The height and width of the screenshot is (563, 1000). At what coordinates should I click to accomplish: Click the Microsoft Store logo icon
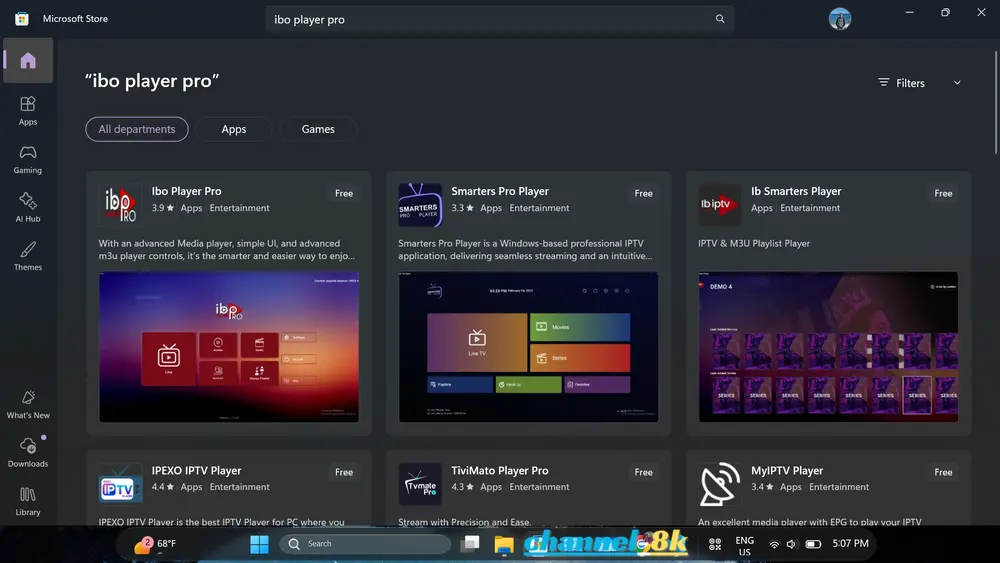[x=22, y=18]
